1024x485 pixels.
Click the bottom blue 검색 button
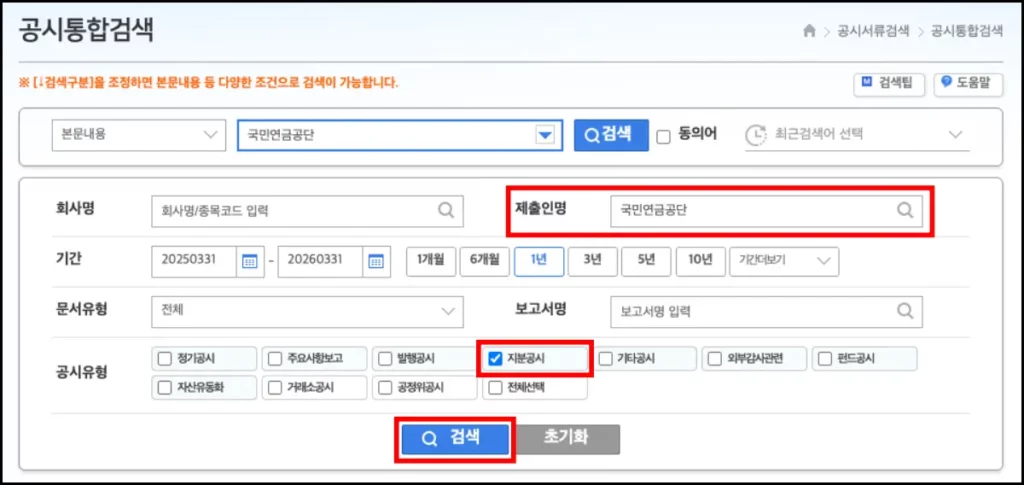[455, 439]
